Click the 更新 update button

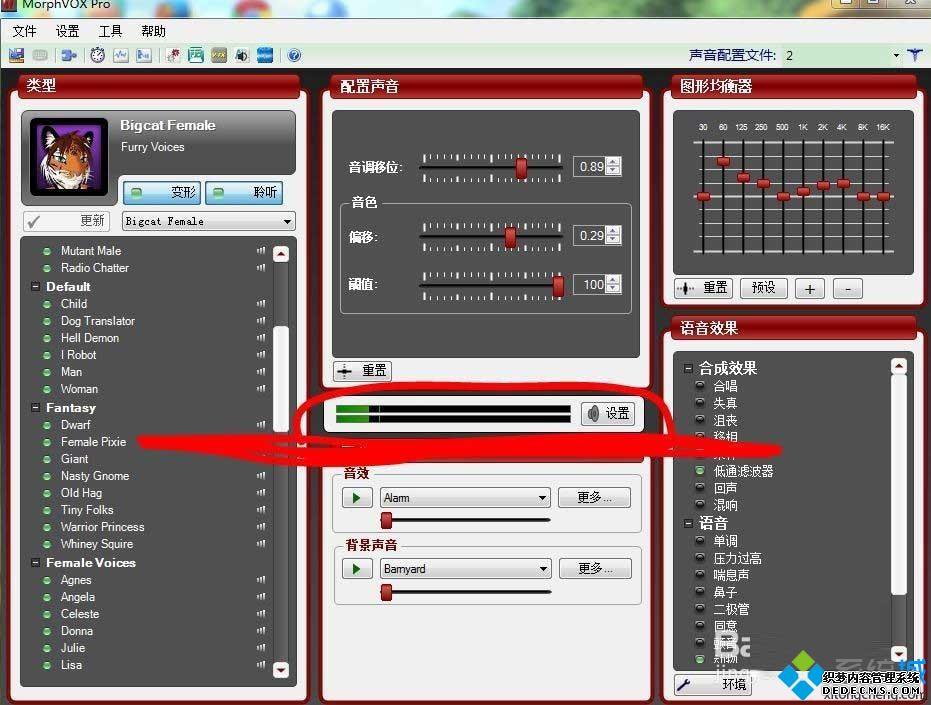[x=66, y=221]
